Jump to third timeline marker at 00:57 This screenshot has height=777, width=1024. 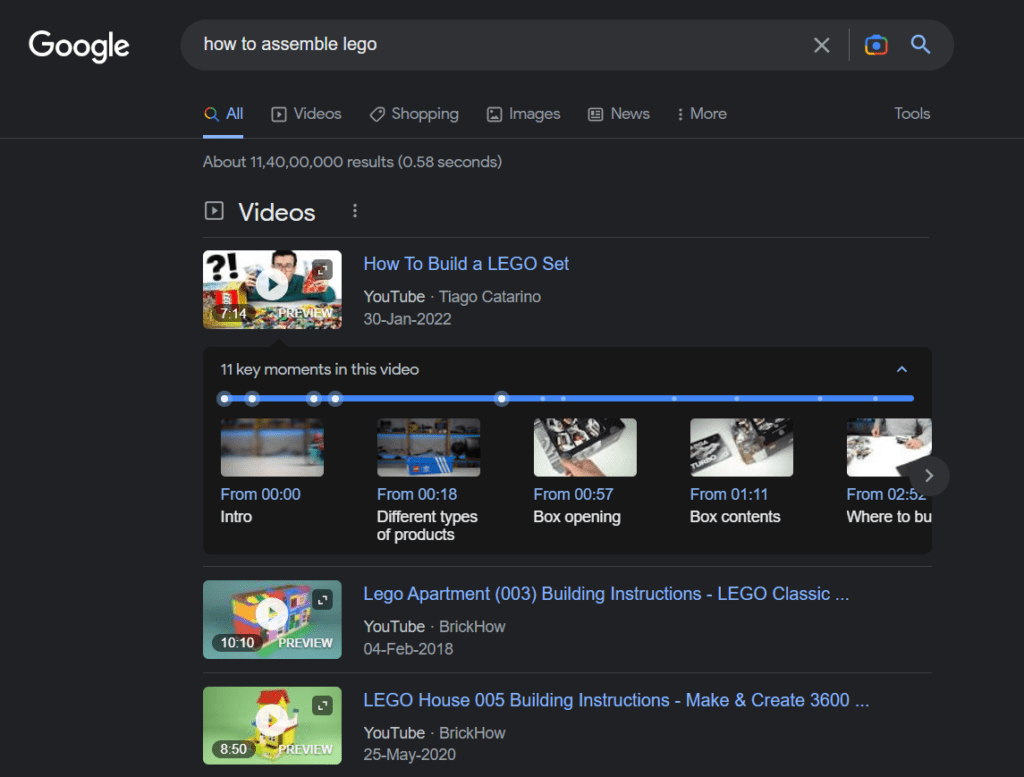[314, 398]
